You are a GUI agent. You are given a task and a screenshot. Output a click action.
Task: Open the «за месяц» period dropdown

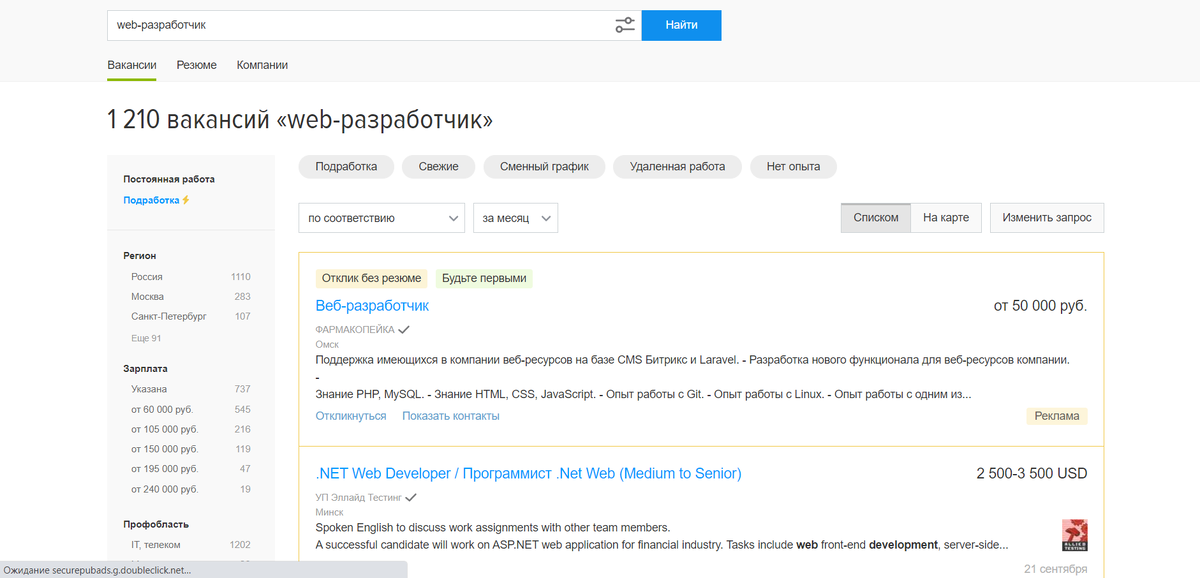click(515, 217)
